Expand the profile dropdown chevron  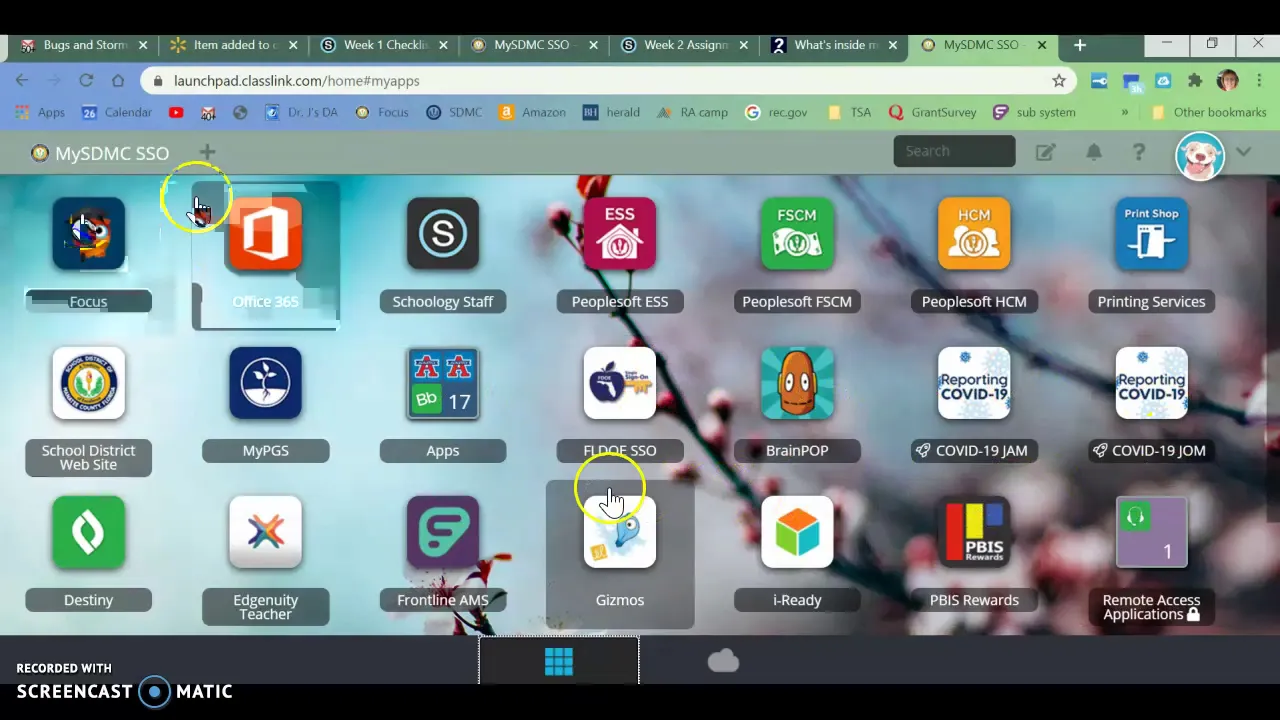[1243, 152]
